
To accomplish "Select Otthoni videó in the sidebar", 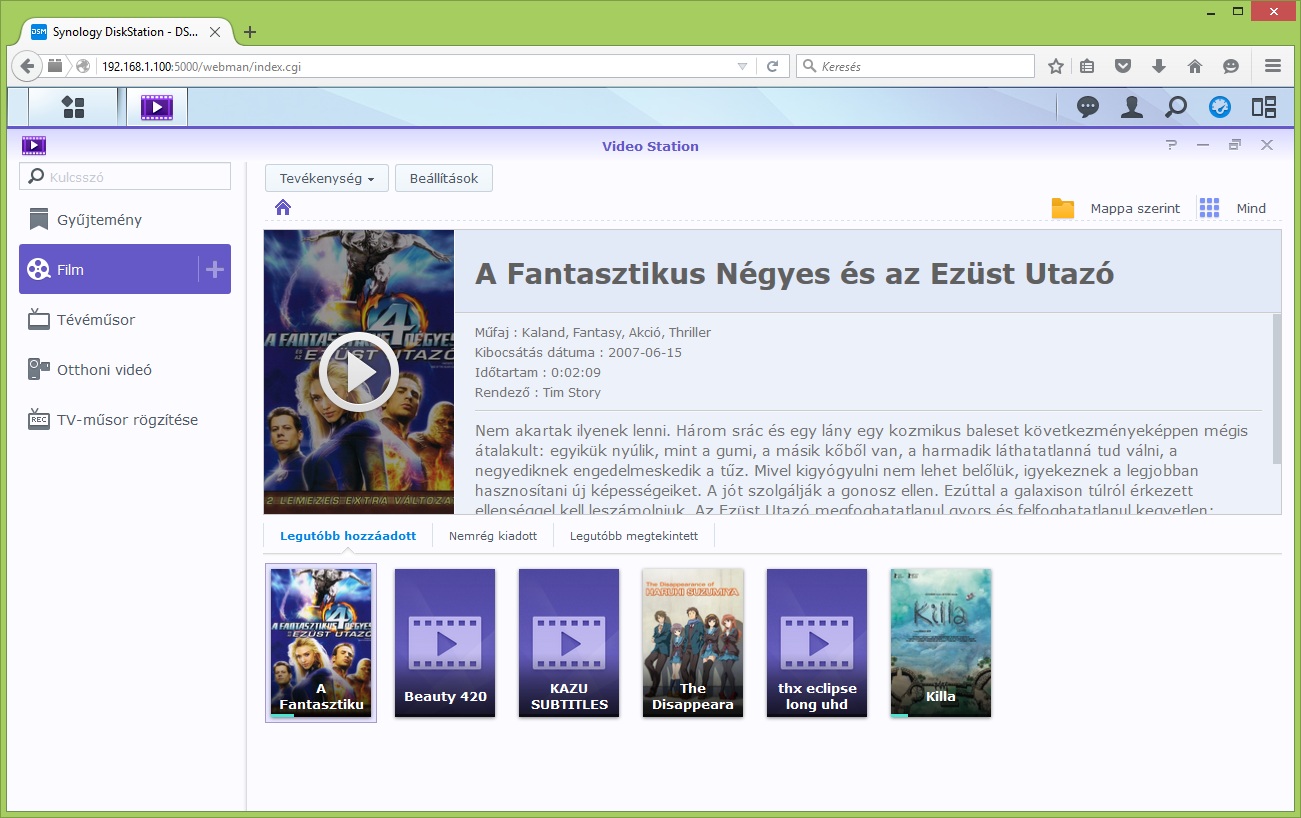I will pos(125,369).
